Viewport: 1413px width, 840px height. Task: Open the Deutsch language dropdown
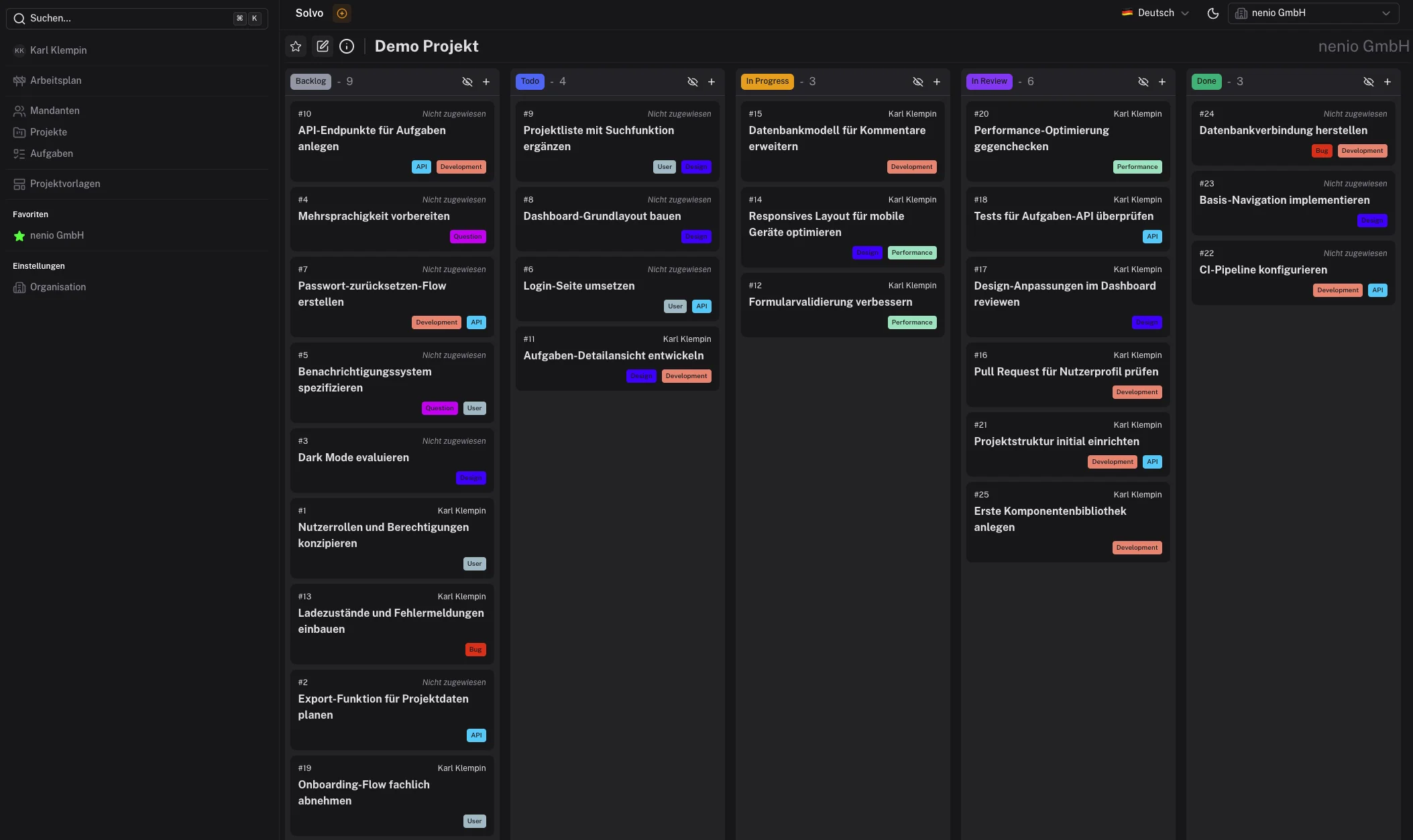click(1155, 13)
